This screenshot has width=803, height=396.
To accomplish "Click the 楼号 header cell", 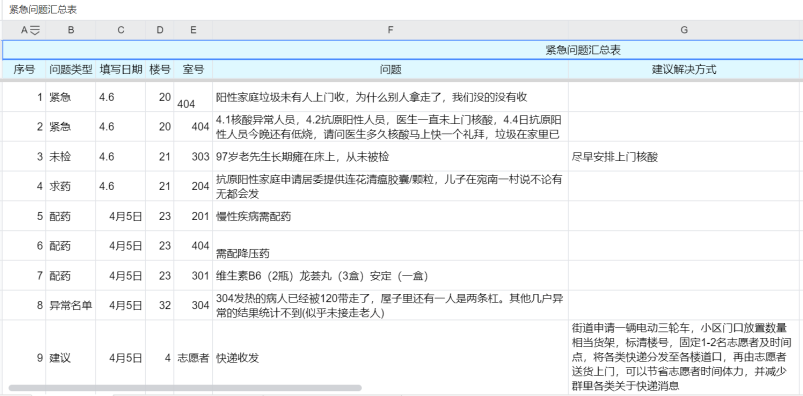I will tap(160, 70).
